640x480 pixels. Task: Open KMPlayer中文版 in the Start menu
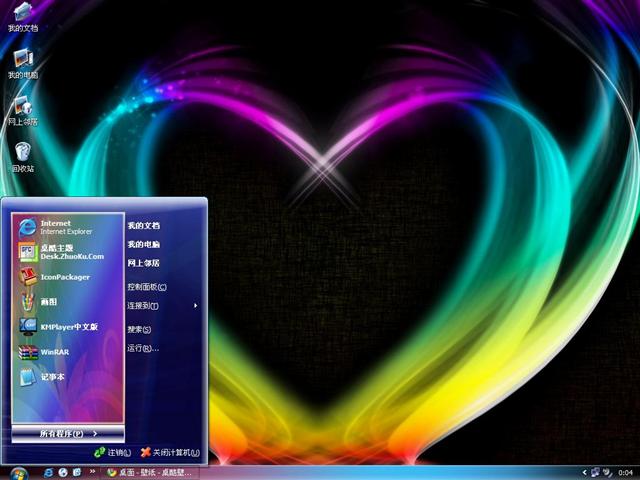pos(66,327)
